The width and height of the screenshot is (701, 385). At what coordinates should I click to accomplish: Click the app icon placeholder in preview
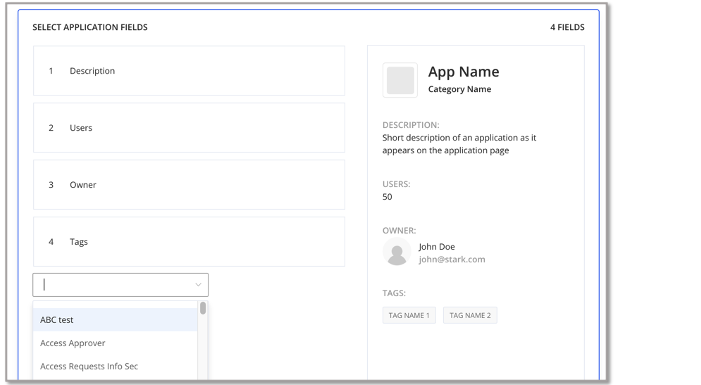coord(400,80)
